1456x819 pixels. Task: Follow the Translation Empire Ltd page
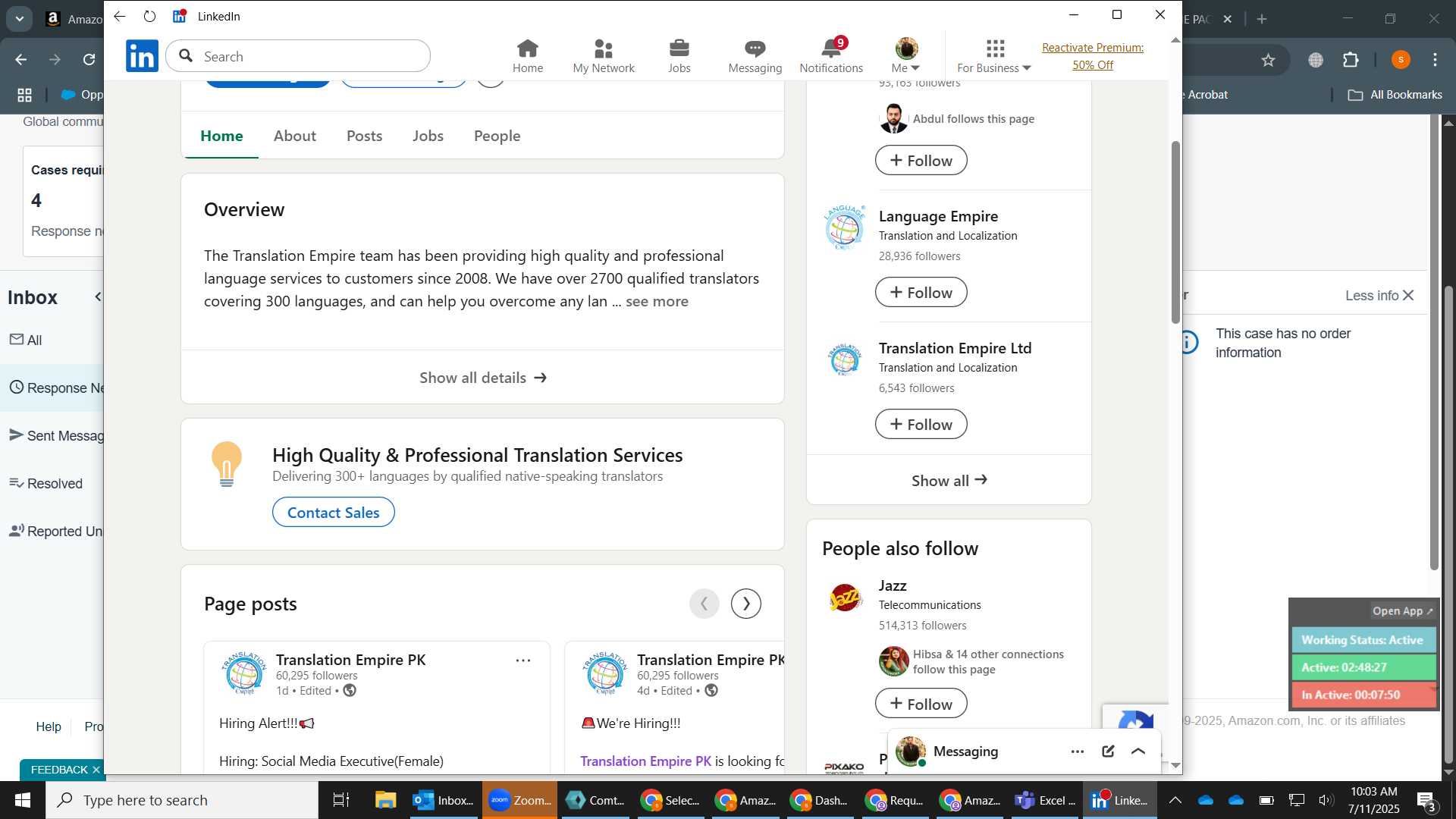pyautogui.click(x=921, y=425)
